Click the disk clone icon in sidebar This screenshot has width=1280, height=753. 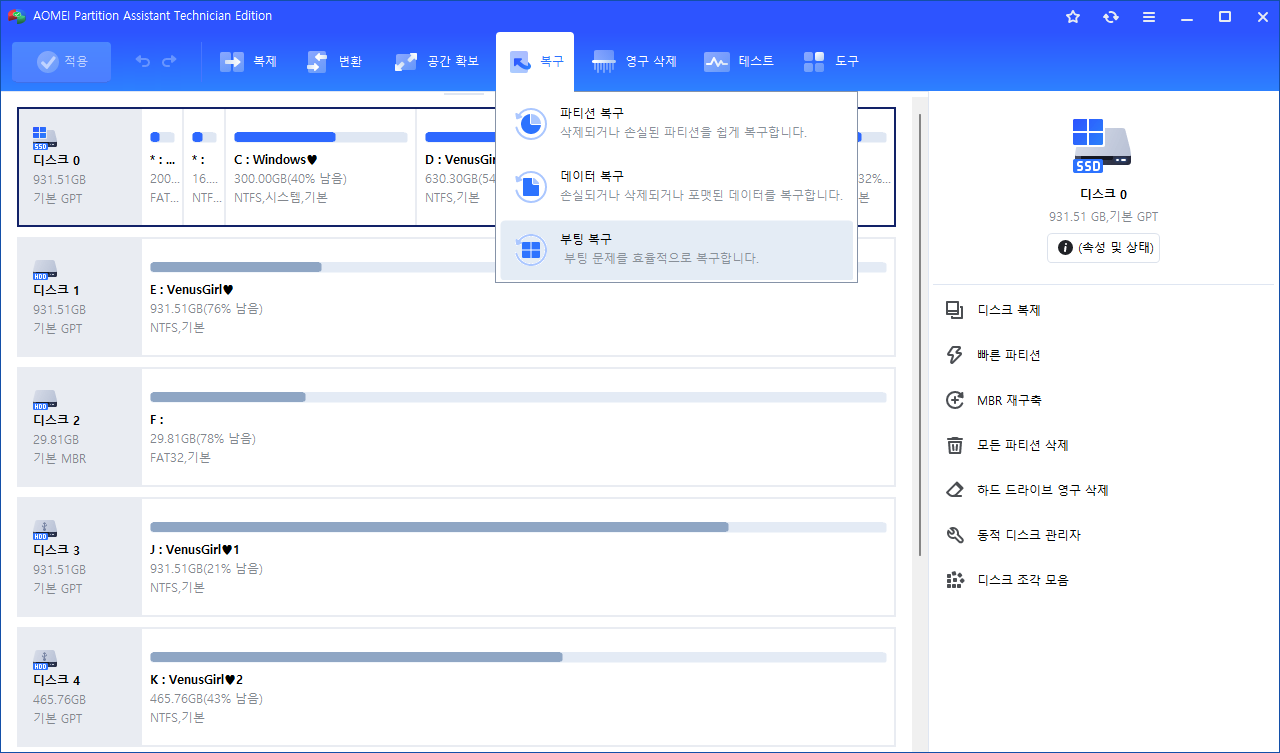tap(954, 310)
